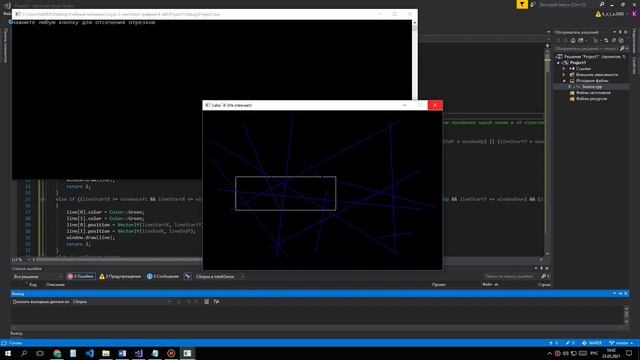Click the unpushed commits arrow in status bar
Screen dimensions: 640x360
point(553,343)
